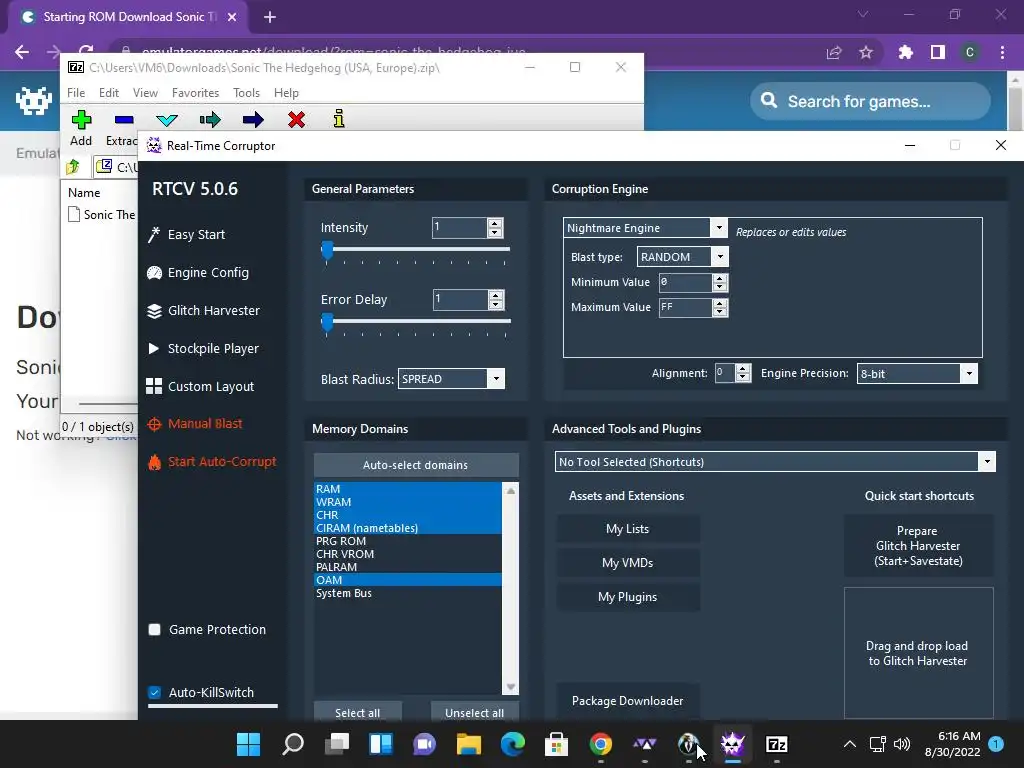Click the 7-Zip Test checkmark icon
This screenshot has width=1024, height=768.
coord(167,120)
